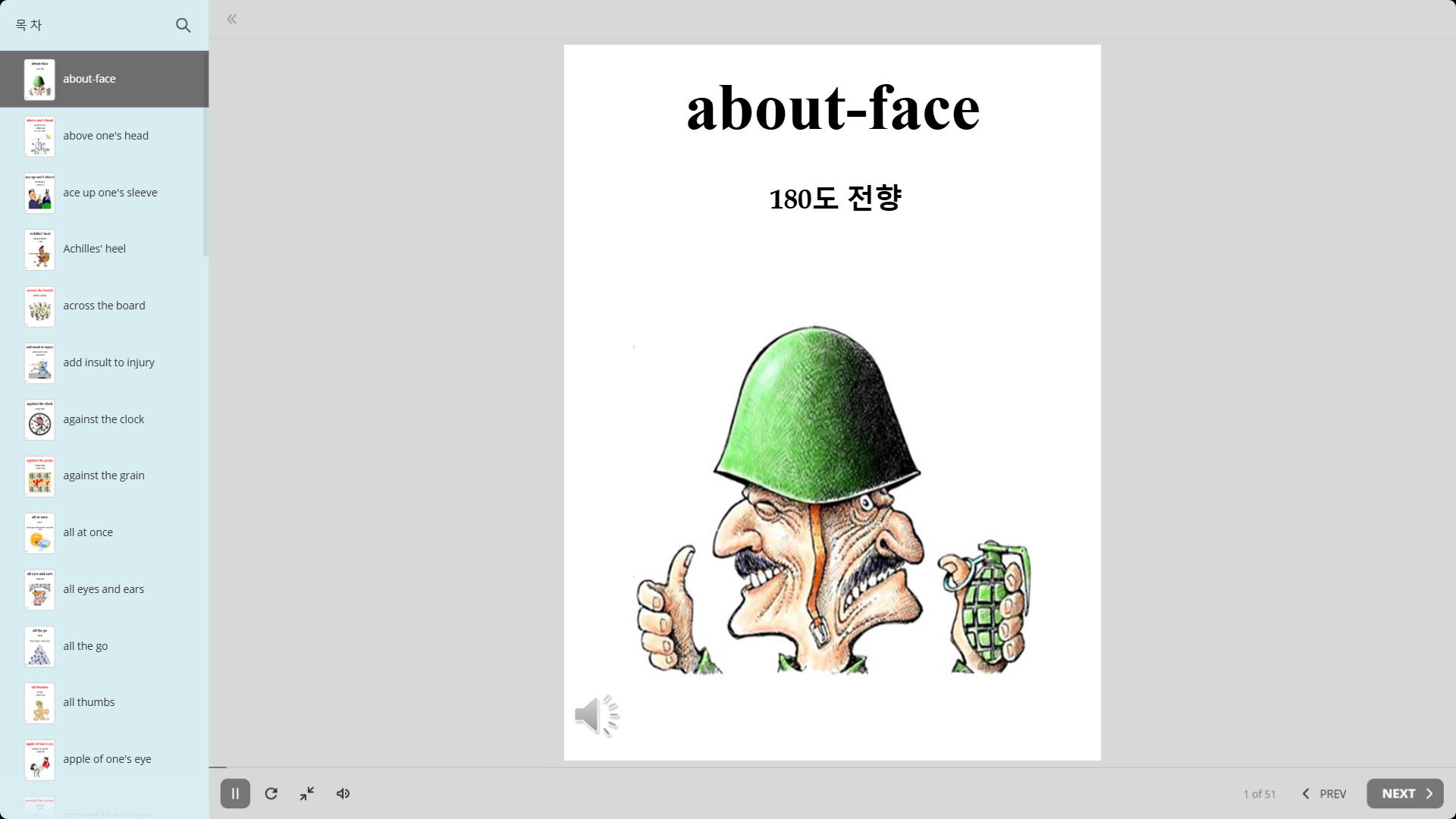Open 'add insult to injury' slide
The width and height of the screenshot is (1456, 819).
pyautogui.click(x=108, y=362)
